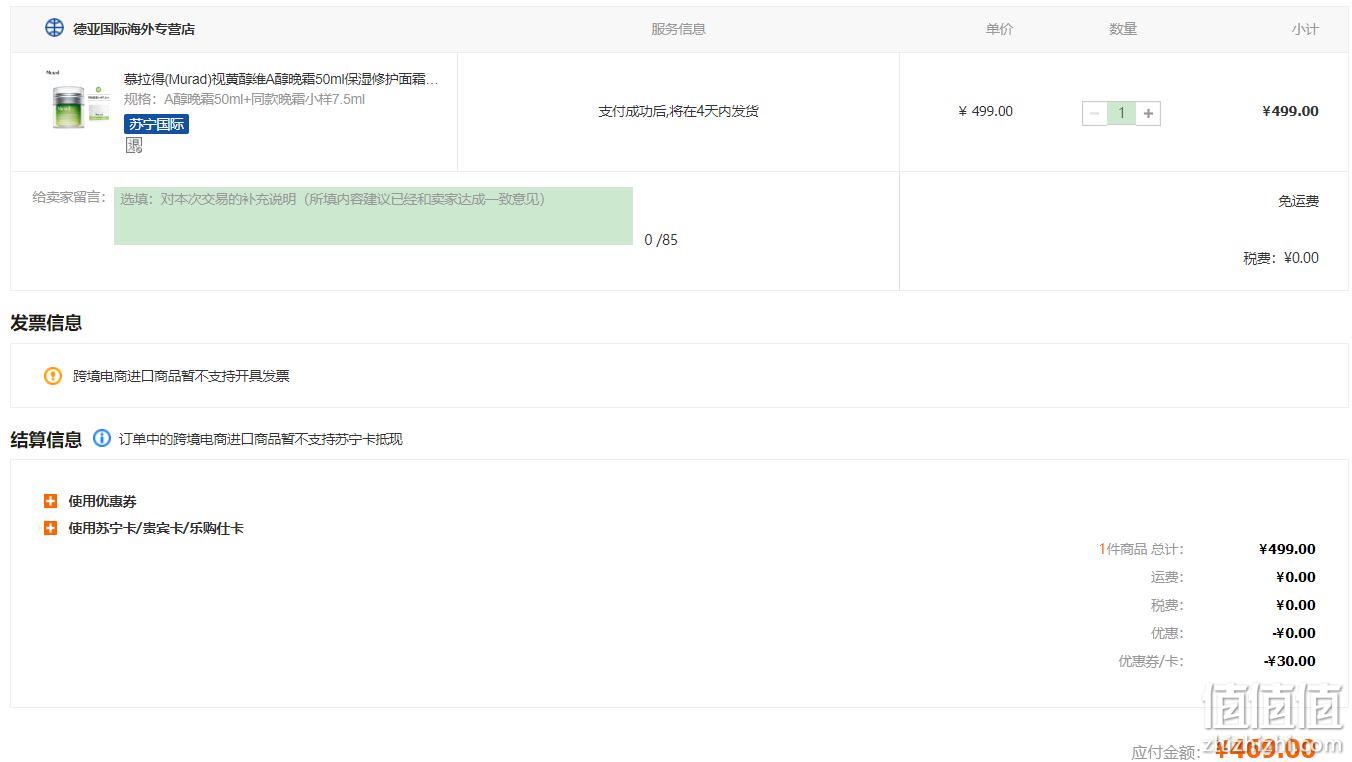1352x762 pixels.
Task: Open the 德亚国际海外专营店 store link
Action: pos(134,29)
